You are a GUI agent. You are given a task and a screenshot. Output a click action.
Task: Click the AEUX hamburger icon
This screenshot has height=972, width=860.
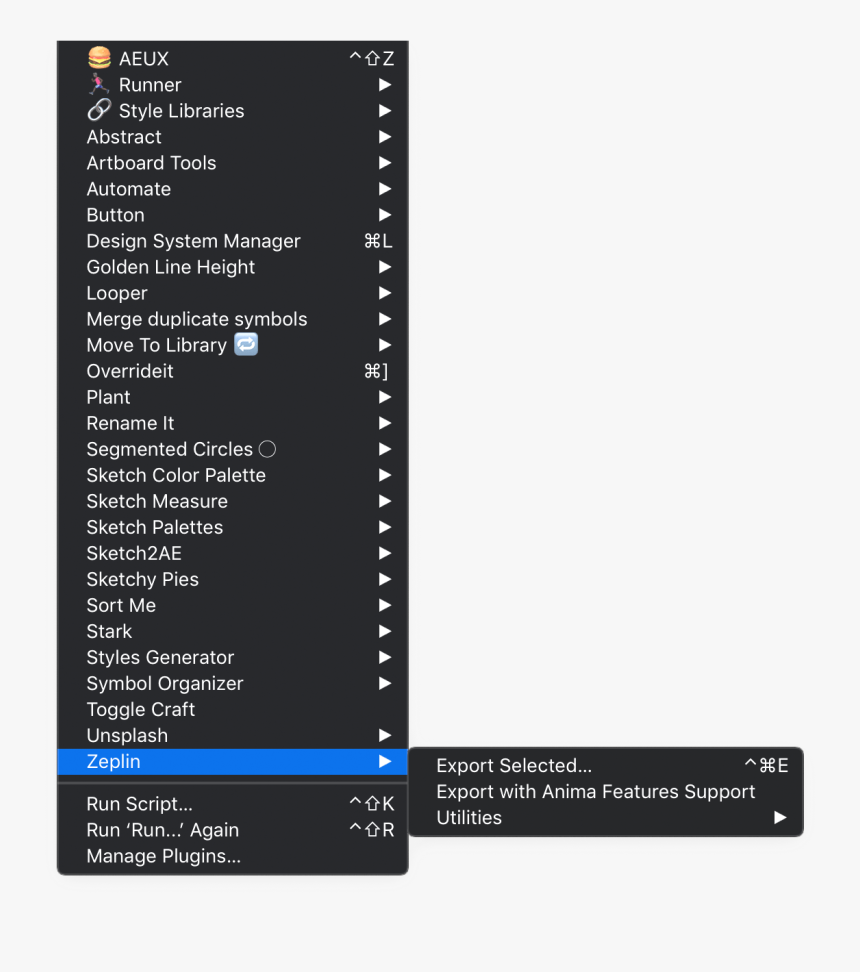pos(99,57)
